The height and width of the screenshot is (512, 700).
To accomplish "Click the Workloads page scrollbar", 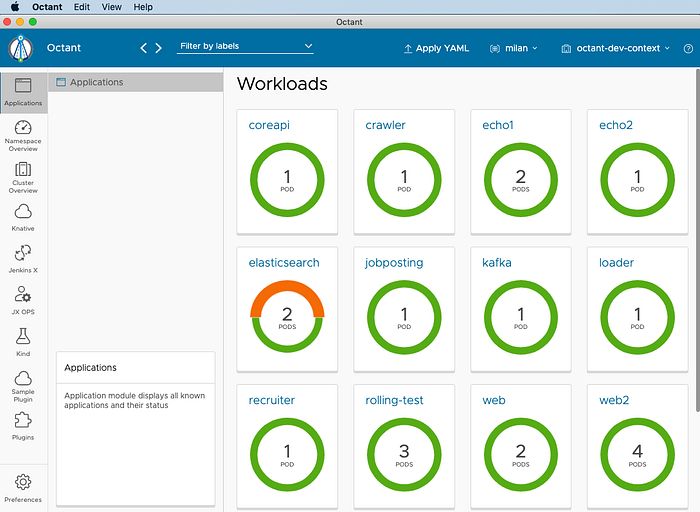I will pyautogui.click(x=697, y=240).
